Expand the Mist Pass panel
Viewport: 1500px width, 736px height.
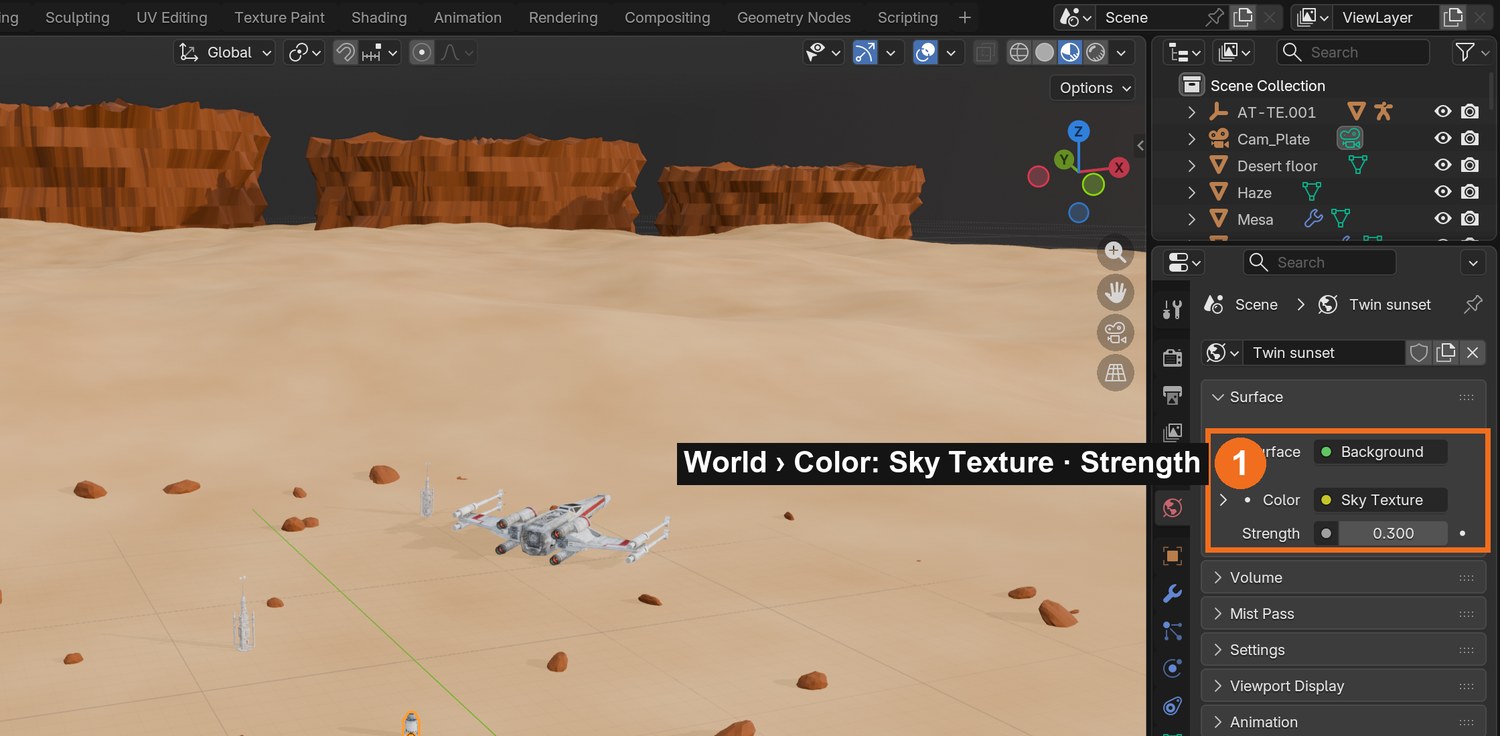pos(1343,613)
